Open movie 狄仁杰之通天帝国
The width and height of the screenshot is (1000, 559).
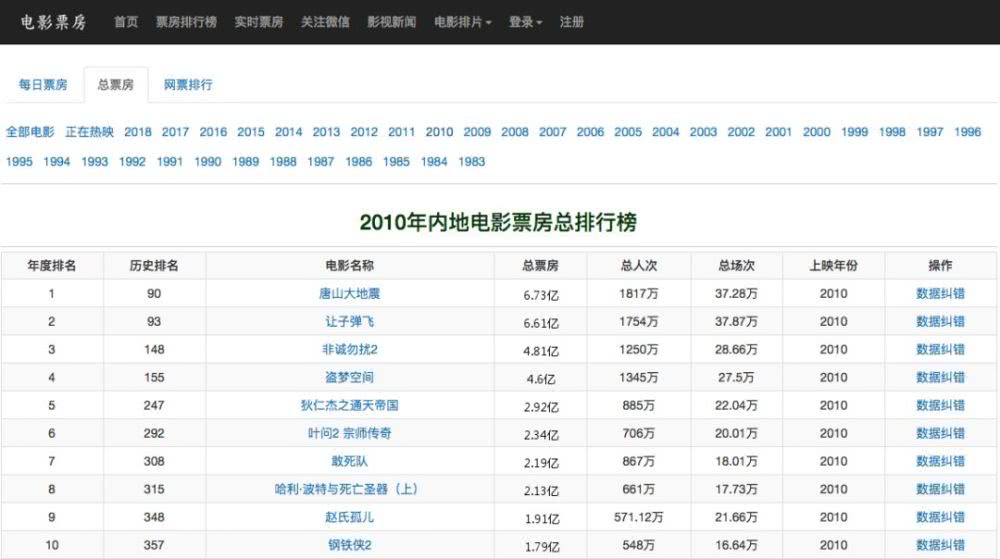click(349, 405)
